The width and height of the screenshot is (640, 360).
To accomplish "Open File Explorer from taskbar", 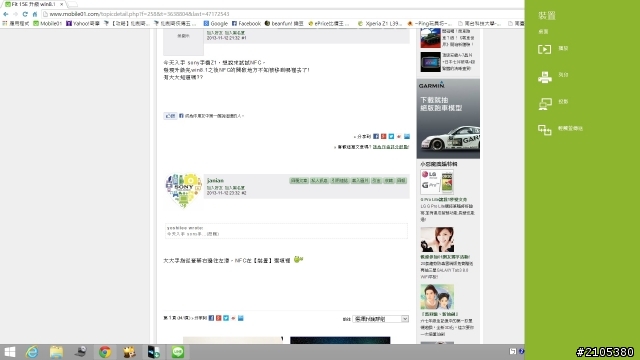I will click(56, 352).
